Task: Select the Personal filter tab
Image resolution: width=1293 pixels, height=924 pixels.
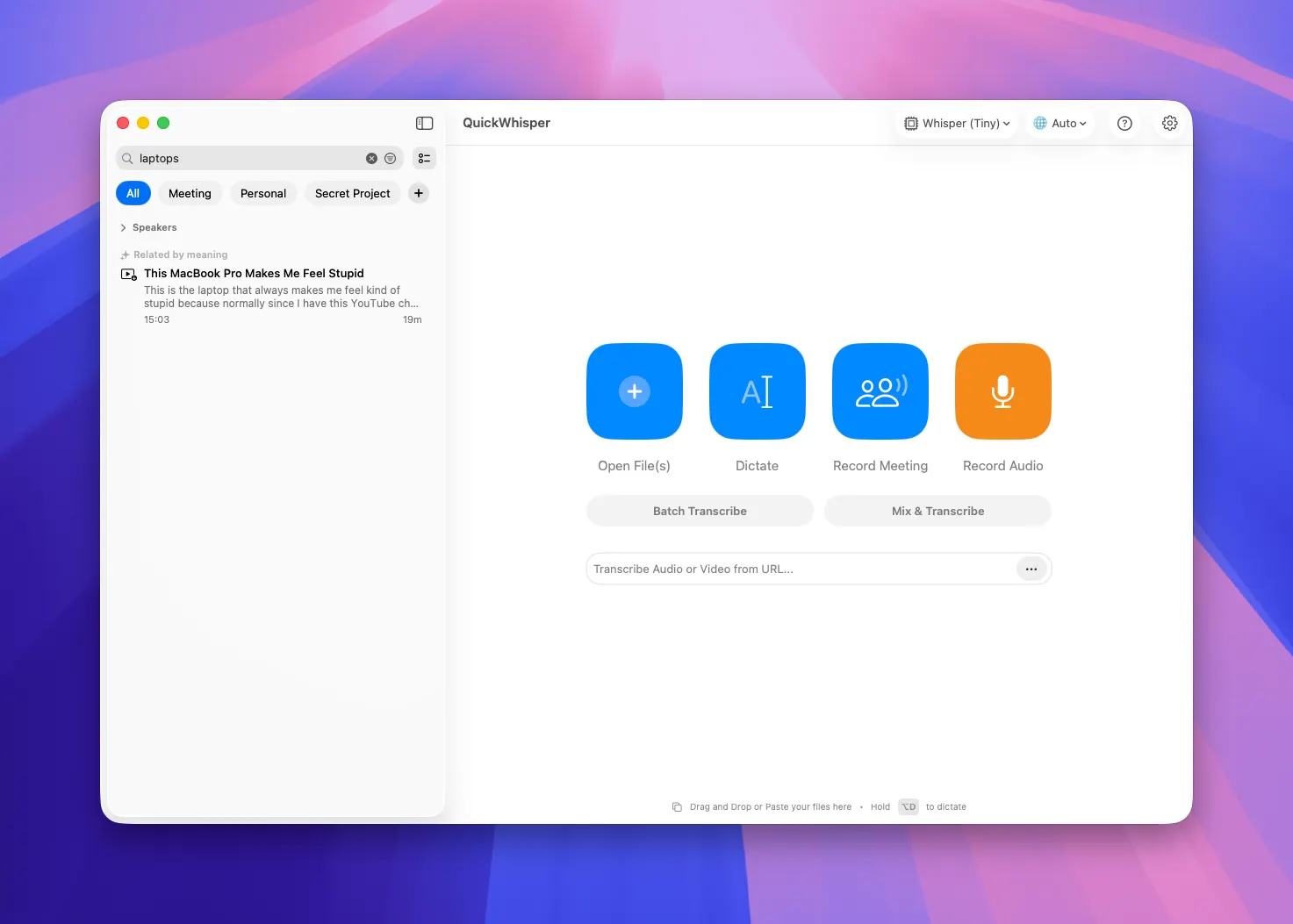Action: point(263,193)
